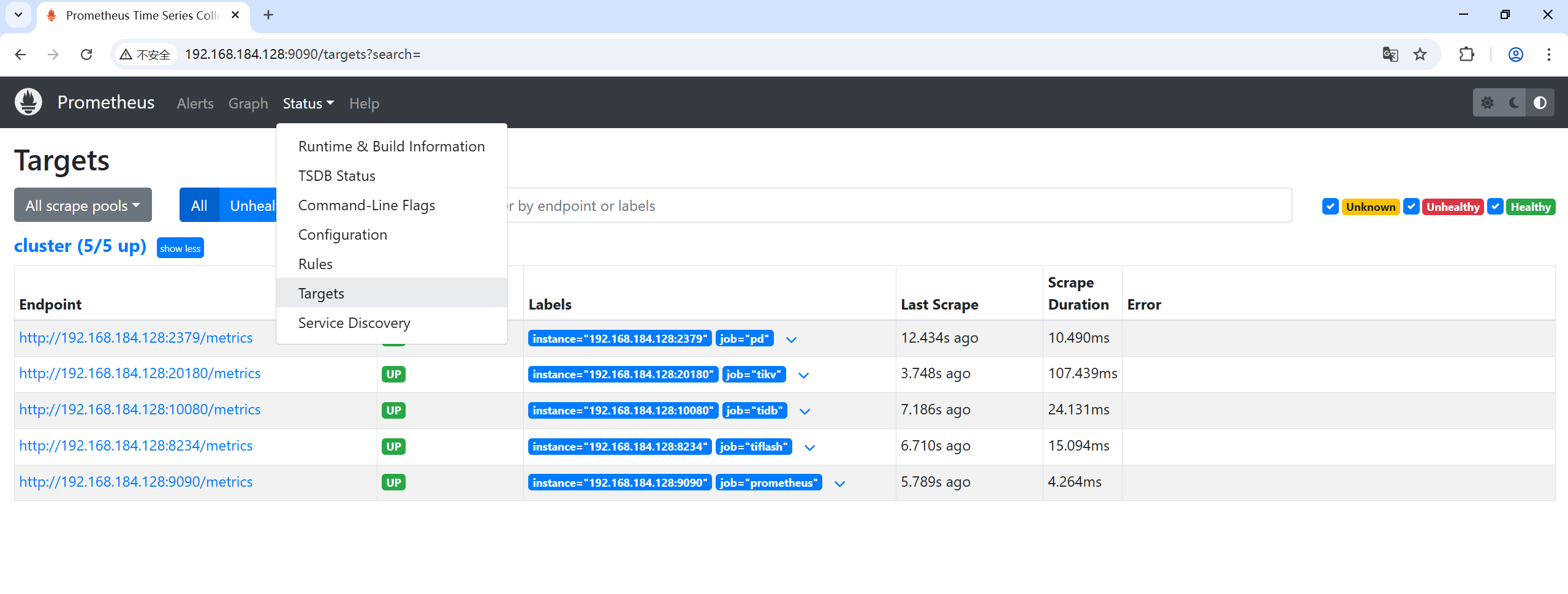1568x594 pixels.
Task: Open TSDB Status menu entry
Action: (x=392, y=176)
